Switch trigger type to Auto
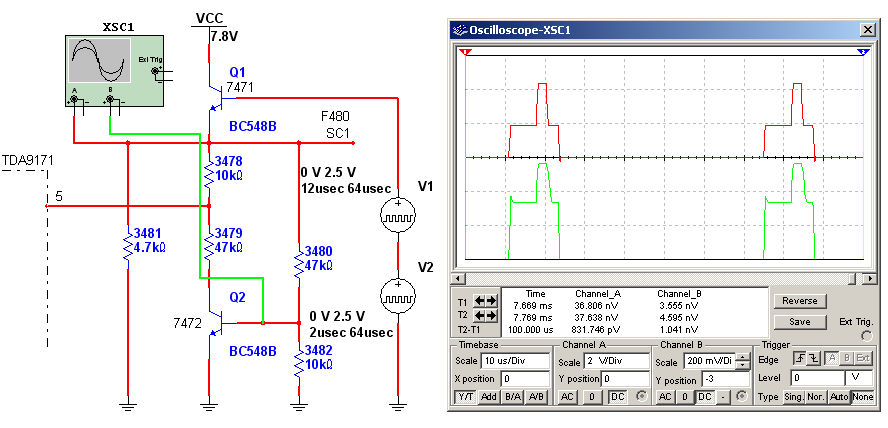 pyautogui.click(x=839, y=397)
